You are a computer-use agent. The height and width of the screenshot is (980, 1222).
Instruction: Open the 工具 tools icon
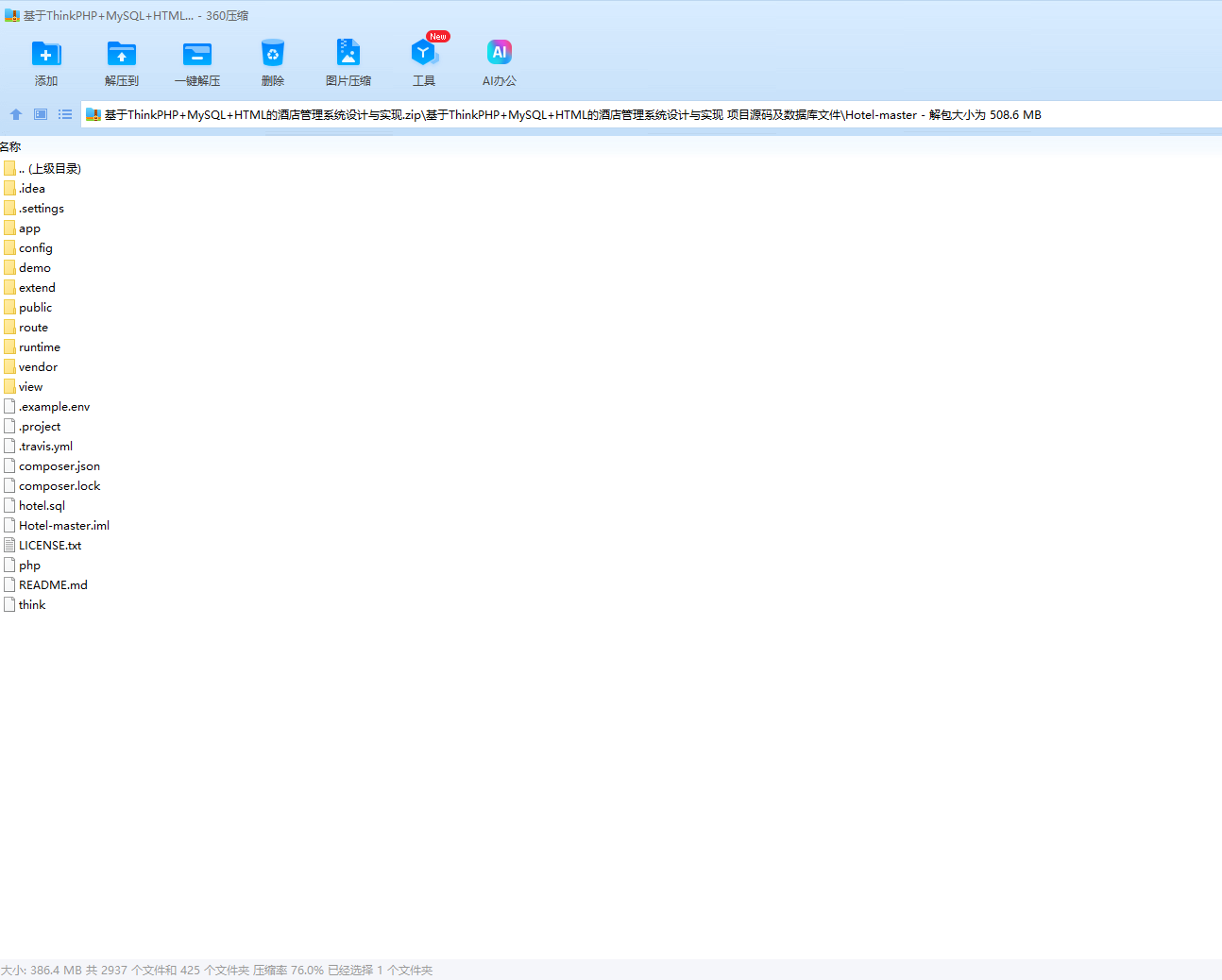[424, 53]
